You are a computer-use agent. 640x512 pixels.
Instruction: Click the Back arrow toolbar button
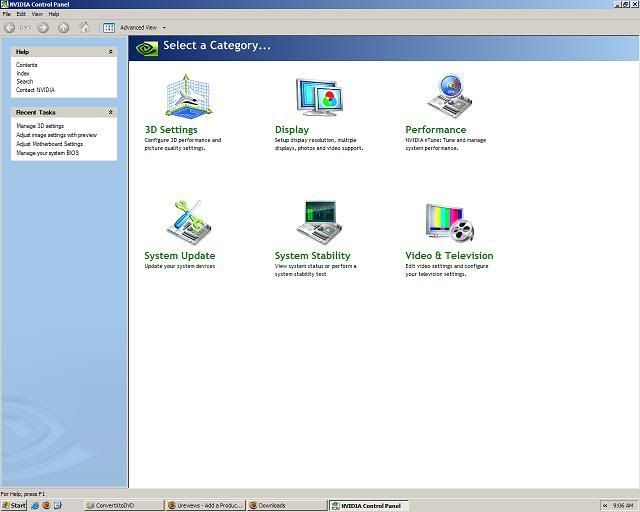(10, 28)
